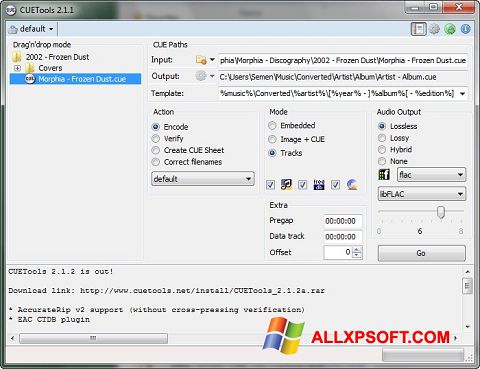
Task: Click the Input path field
Action: tap(343, 60)
